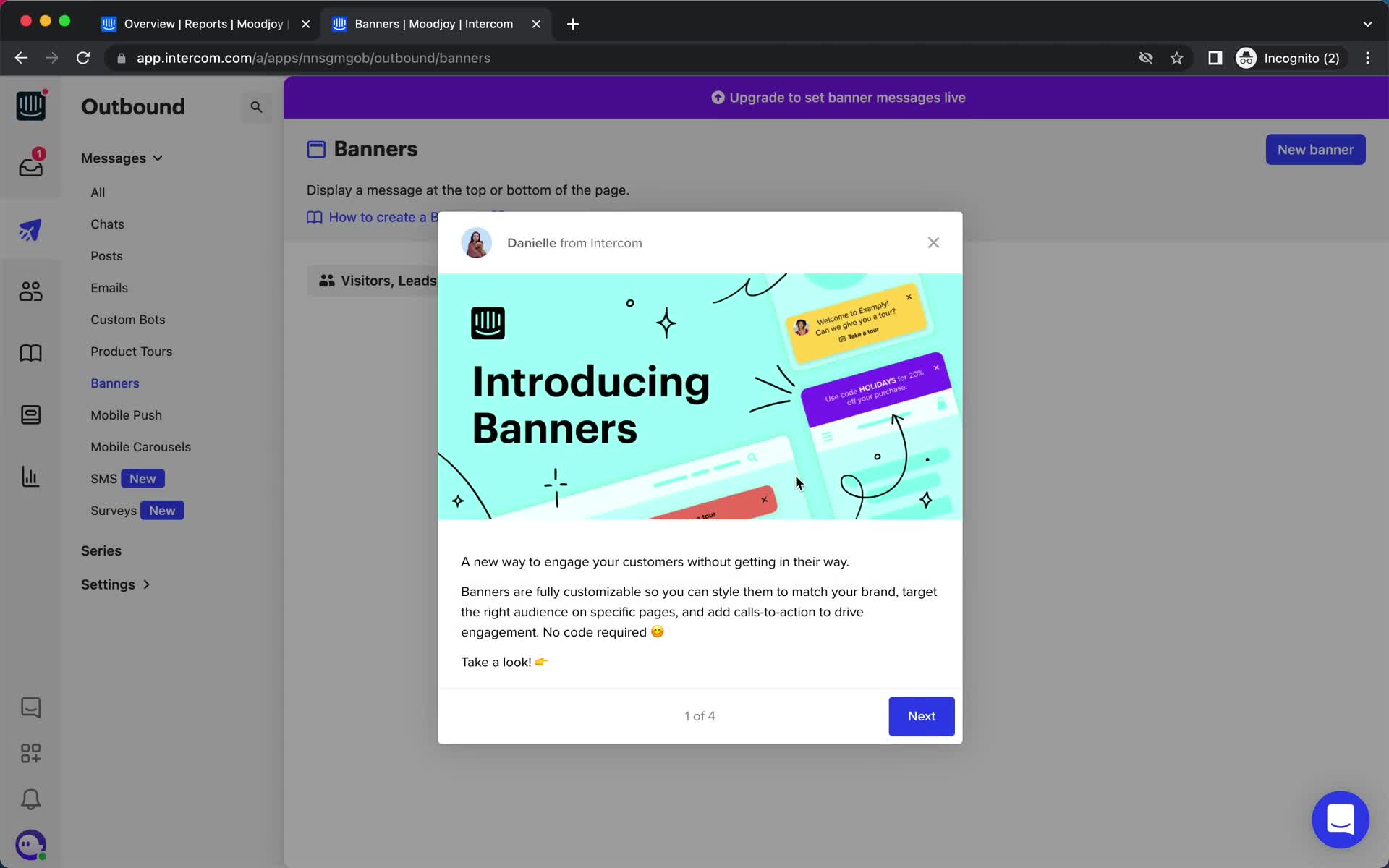Open the Reports icon in sidebar
The image size is (1389, 868).
pos(30,477)
